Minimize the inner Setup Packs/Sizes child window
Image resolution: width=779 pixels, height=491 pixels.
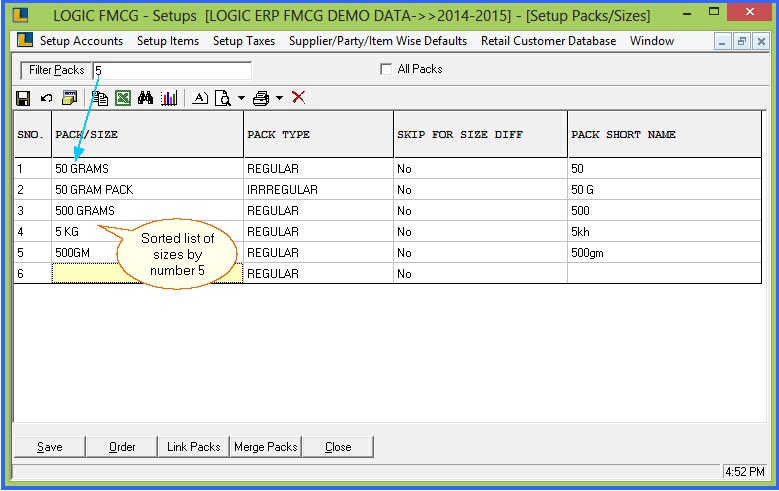point(722,42)
